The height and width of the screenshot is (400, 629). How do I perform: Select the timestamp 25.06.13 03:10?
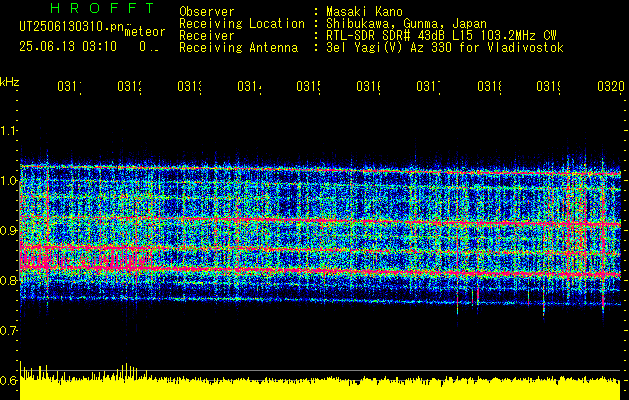pos(68,47)
